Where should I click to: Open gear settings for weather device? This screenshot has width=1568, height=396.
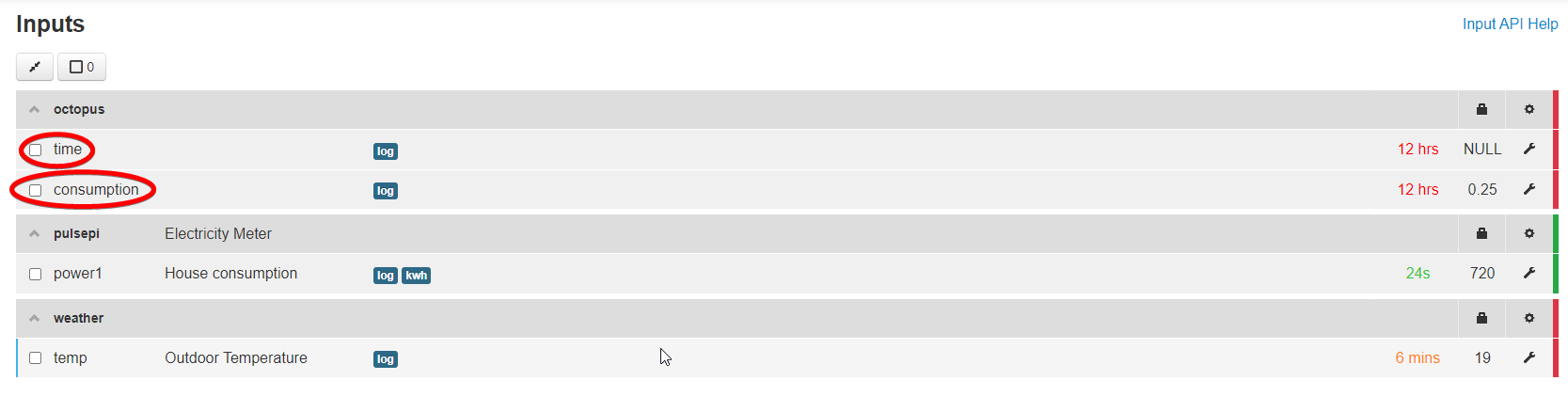pos(1529,318)
